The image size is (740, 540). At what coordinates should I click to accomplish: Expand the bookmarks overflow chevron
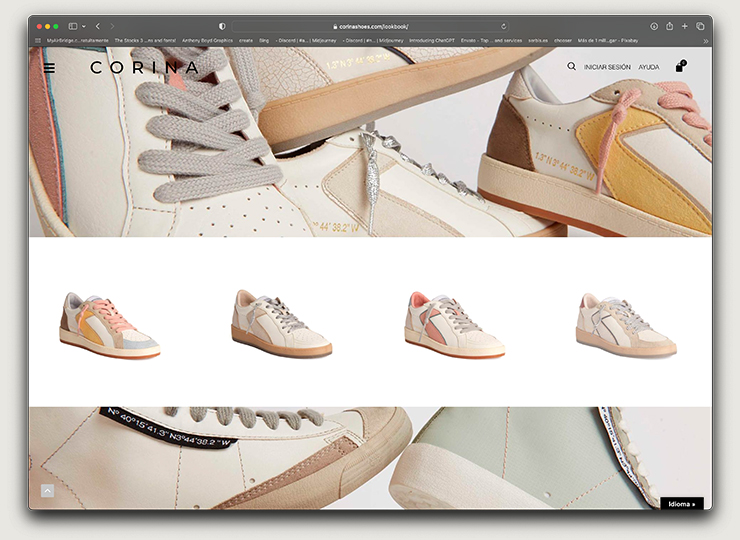coord(706,41)
